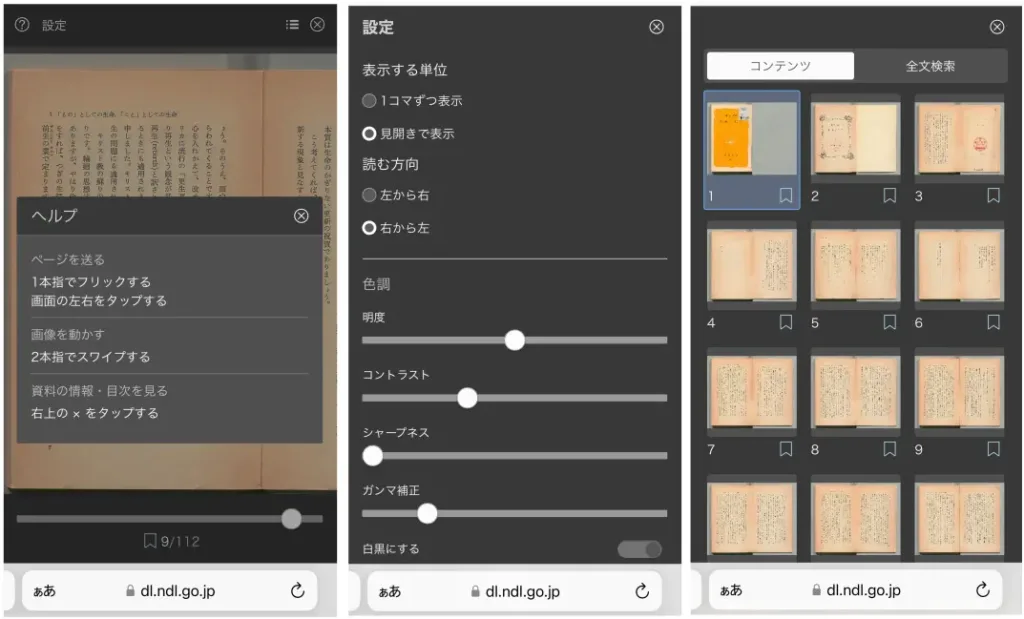Screen dimensions: 1024x619
Task: Reload page in the middle browser bar
Action: pos(642,591)
